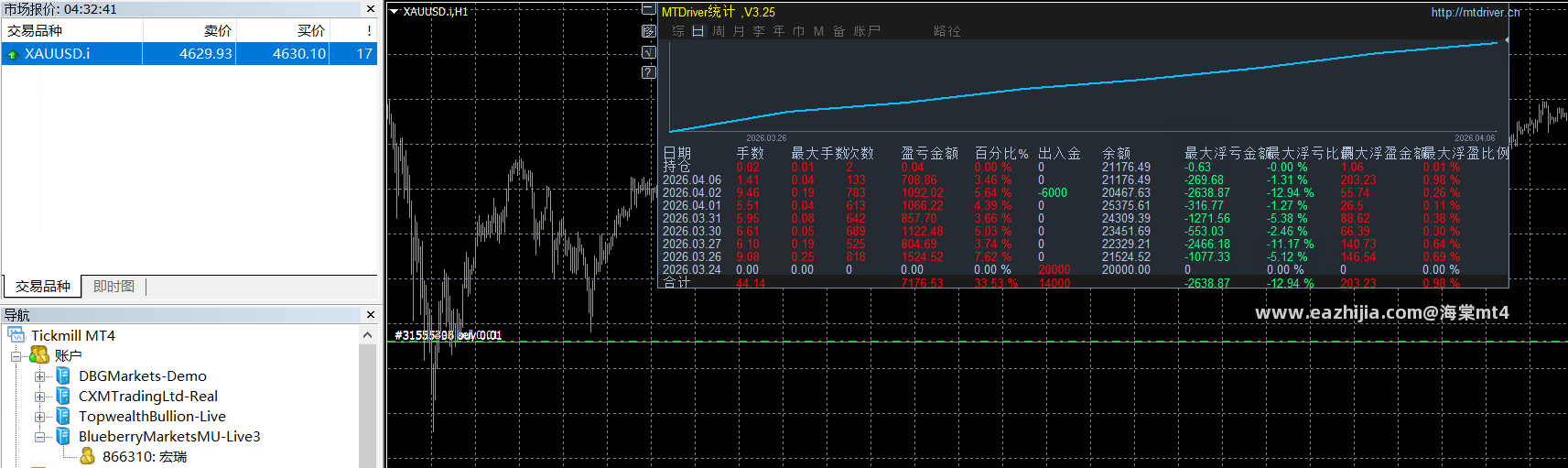This screenshot has height=468, width=1568.
Task: Click the TopwealthBullion-Live server icon
Action: pyautogui.click(x=63, y=416)
